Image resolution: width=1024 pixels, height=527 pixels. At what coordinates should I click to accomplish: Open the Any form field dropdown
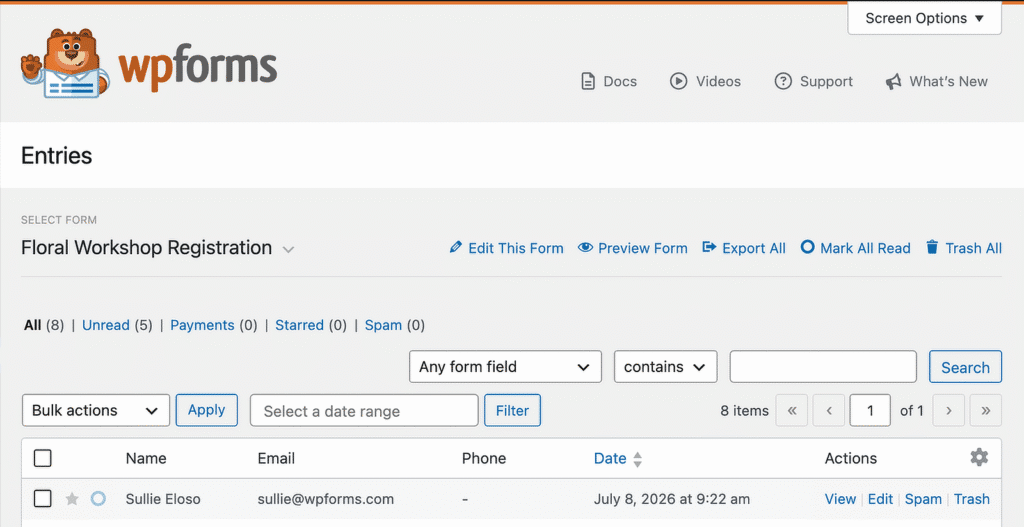point(505,366)
